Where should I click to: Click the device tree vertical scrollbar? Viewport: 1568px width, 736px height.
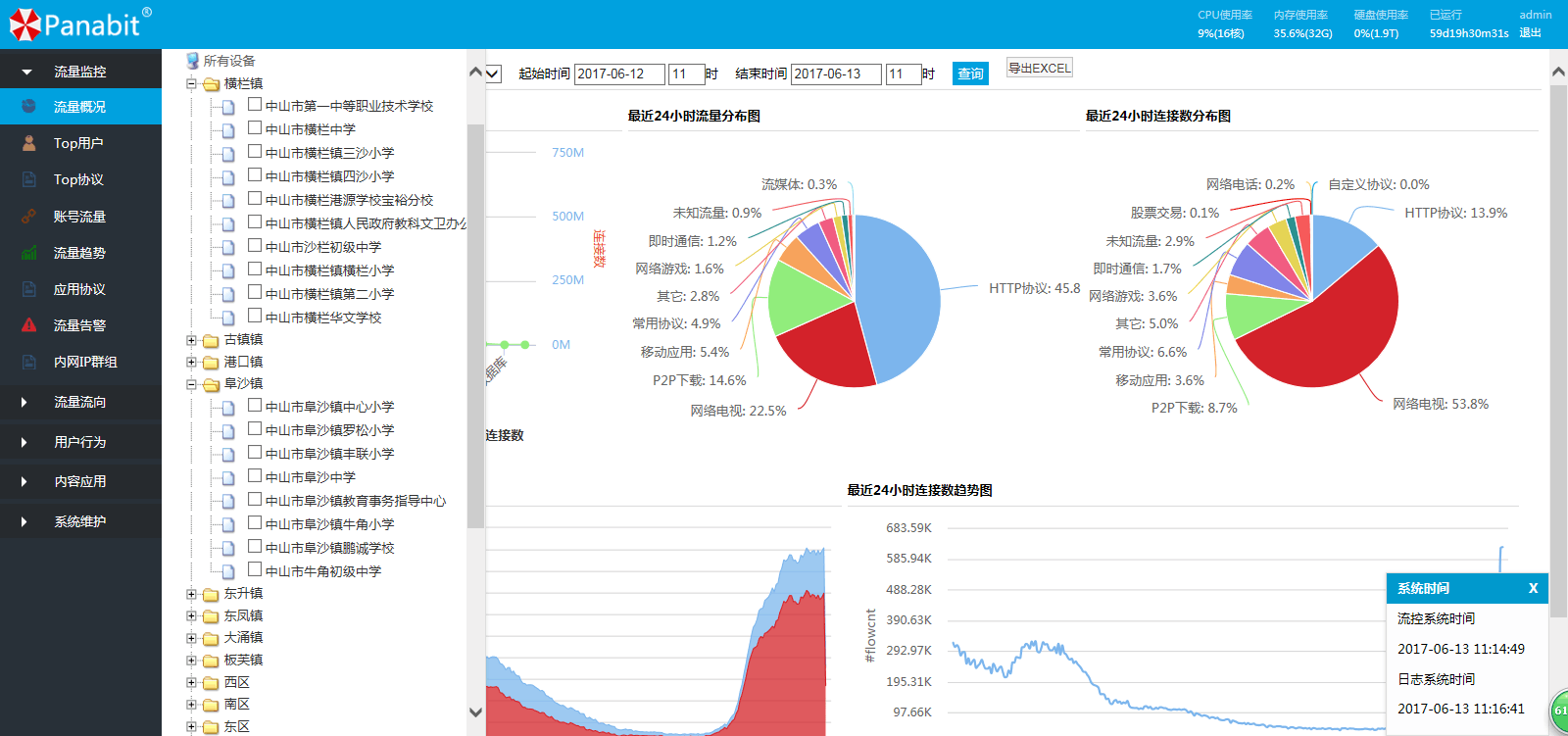475,326
